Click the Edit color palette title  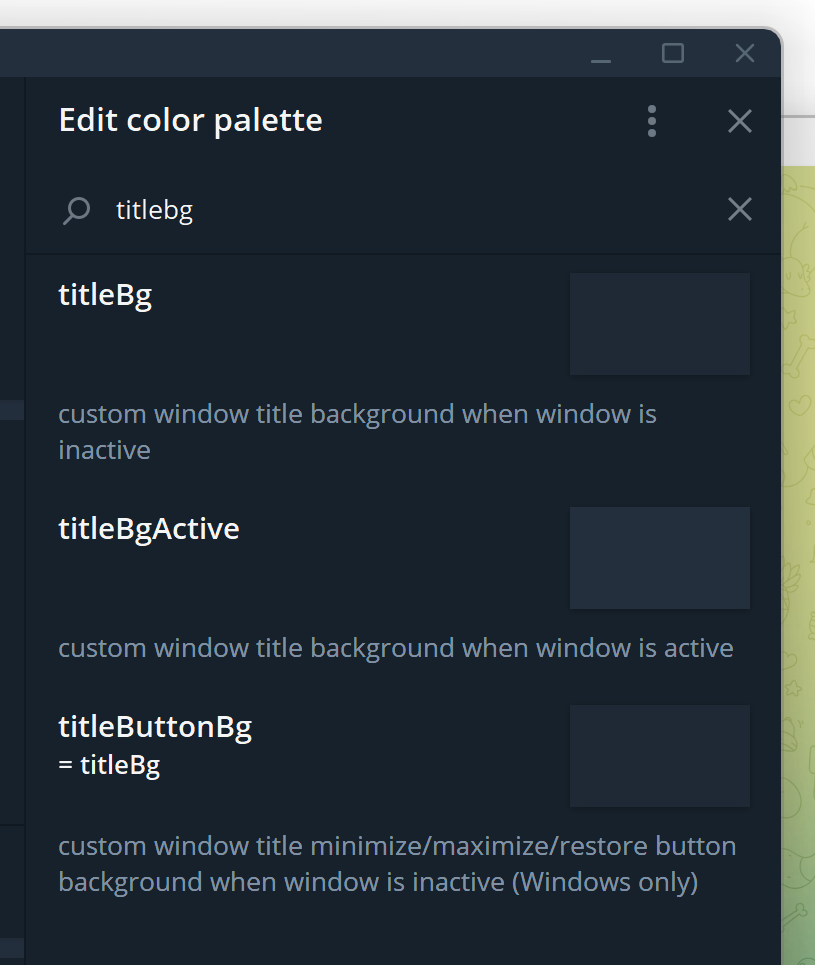pyautogui.click(x=190, y=120)
